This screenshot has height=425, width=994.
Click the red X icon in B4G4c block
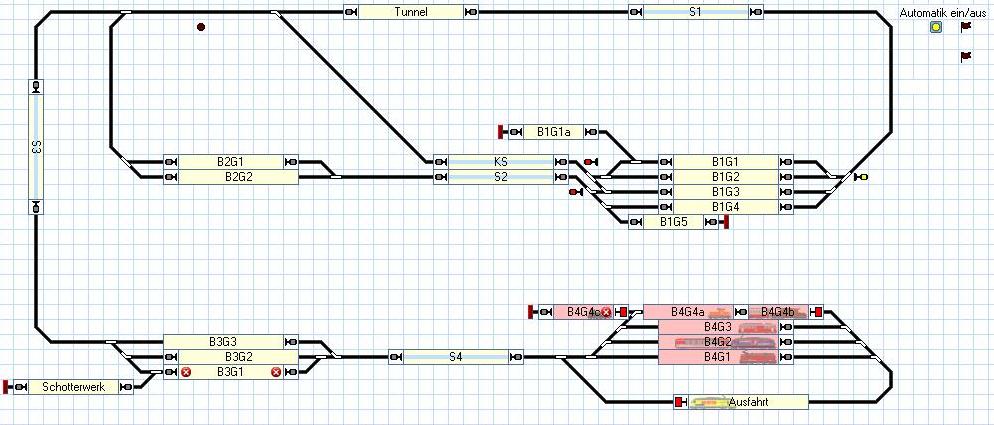605,312
